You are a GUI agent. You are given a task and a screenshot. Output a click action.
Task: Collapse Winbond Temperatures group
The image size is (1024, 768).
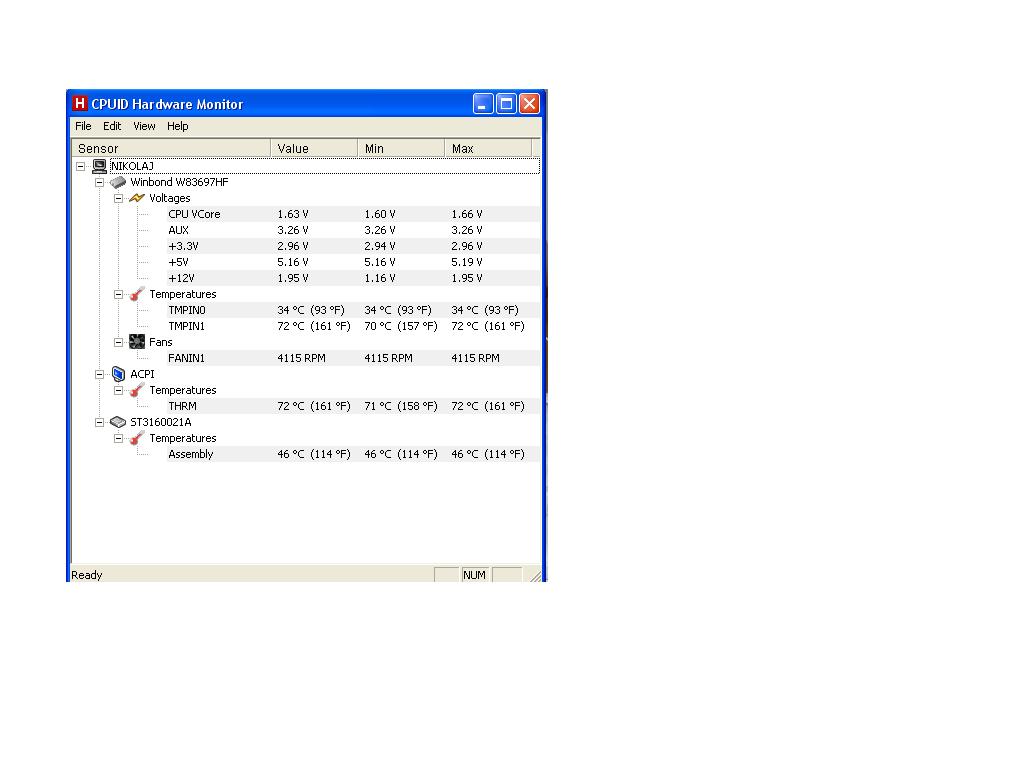coord(118,295)
